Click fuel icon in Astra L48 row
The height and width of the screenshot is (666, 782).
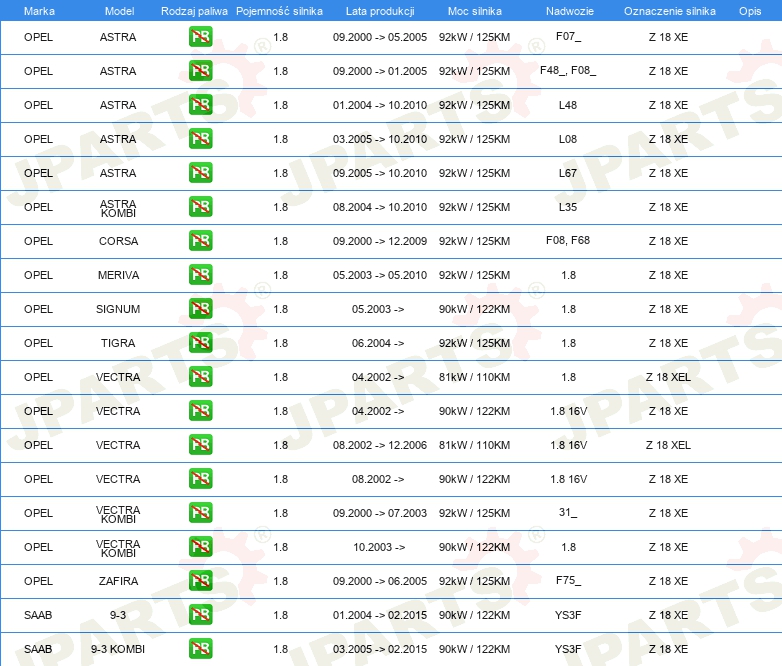pos(200,105)
